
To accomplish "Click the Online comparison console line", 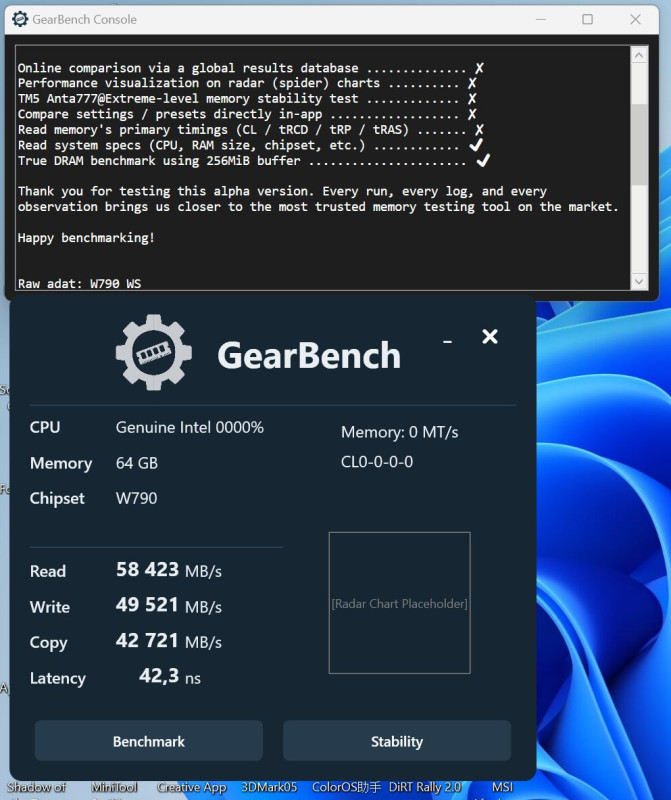I will point(251,68).
